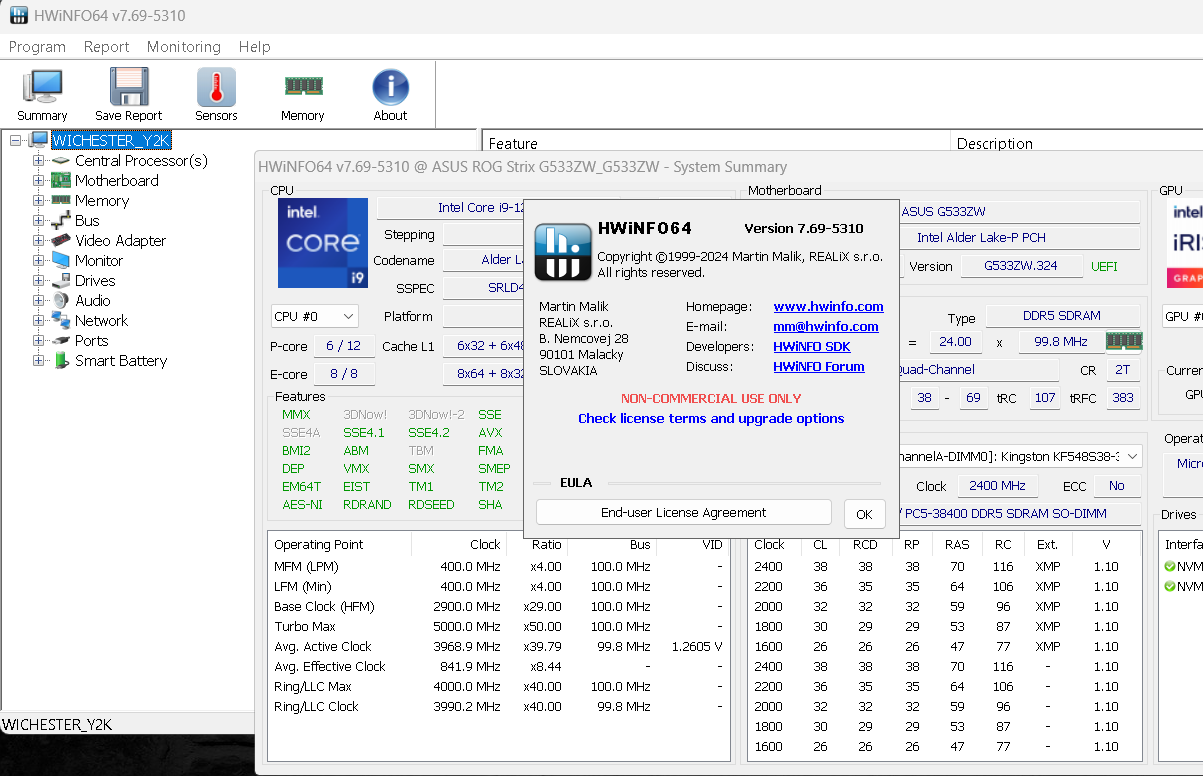The height and width of the screenshot is (776, 1203).
Task: Select the Motherboard tree icon
Action: coord(61,181)
